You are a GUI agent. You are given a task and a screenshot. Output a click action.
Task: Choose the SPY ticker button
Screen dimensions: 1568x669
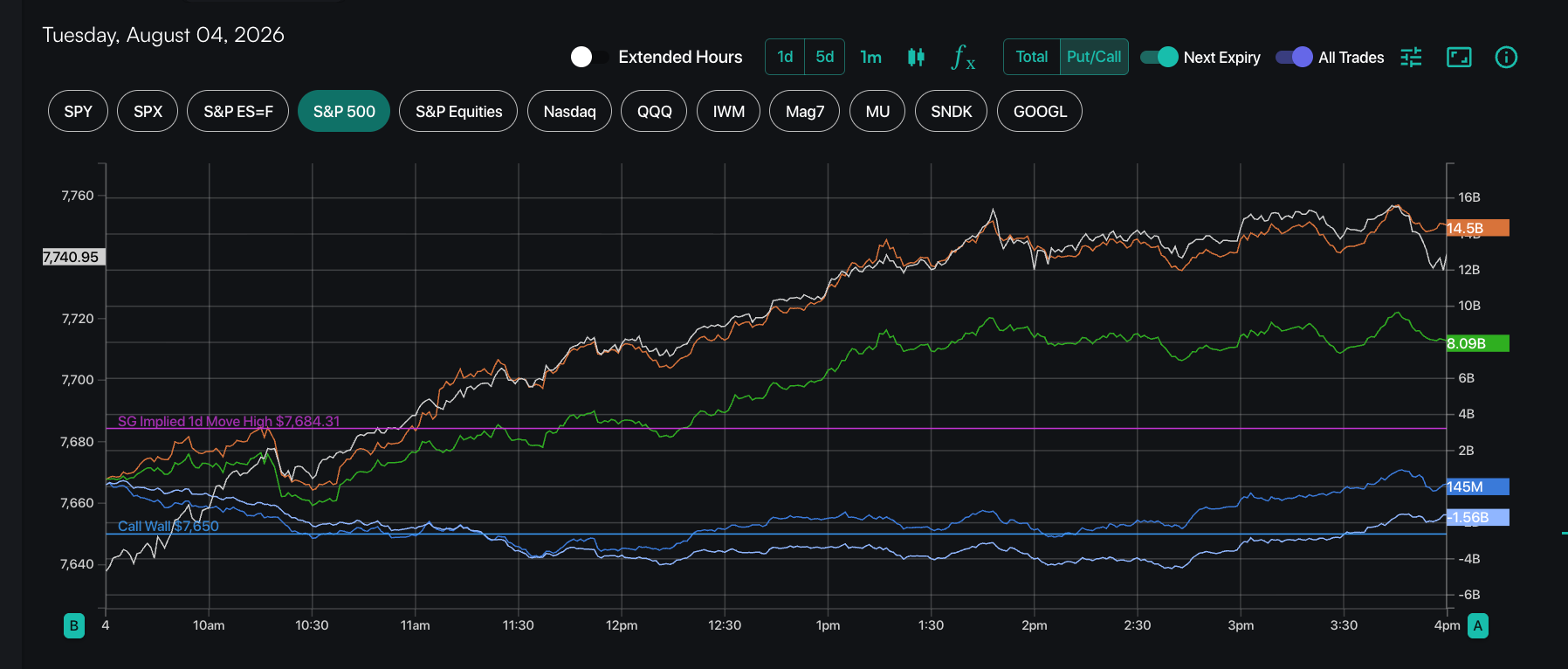78,111
